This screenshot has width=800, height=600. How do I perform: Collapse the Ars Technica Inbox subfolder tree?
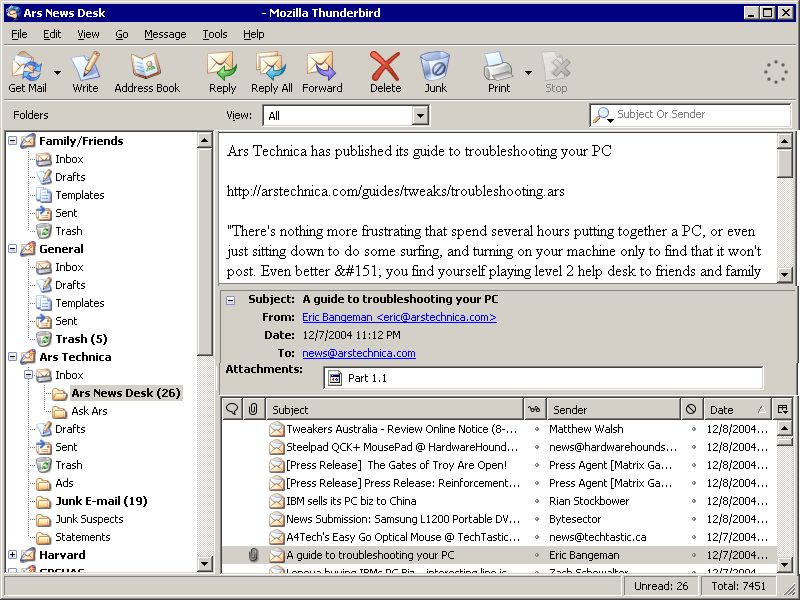tap(29, 374)
